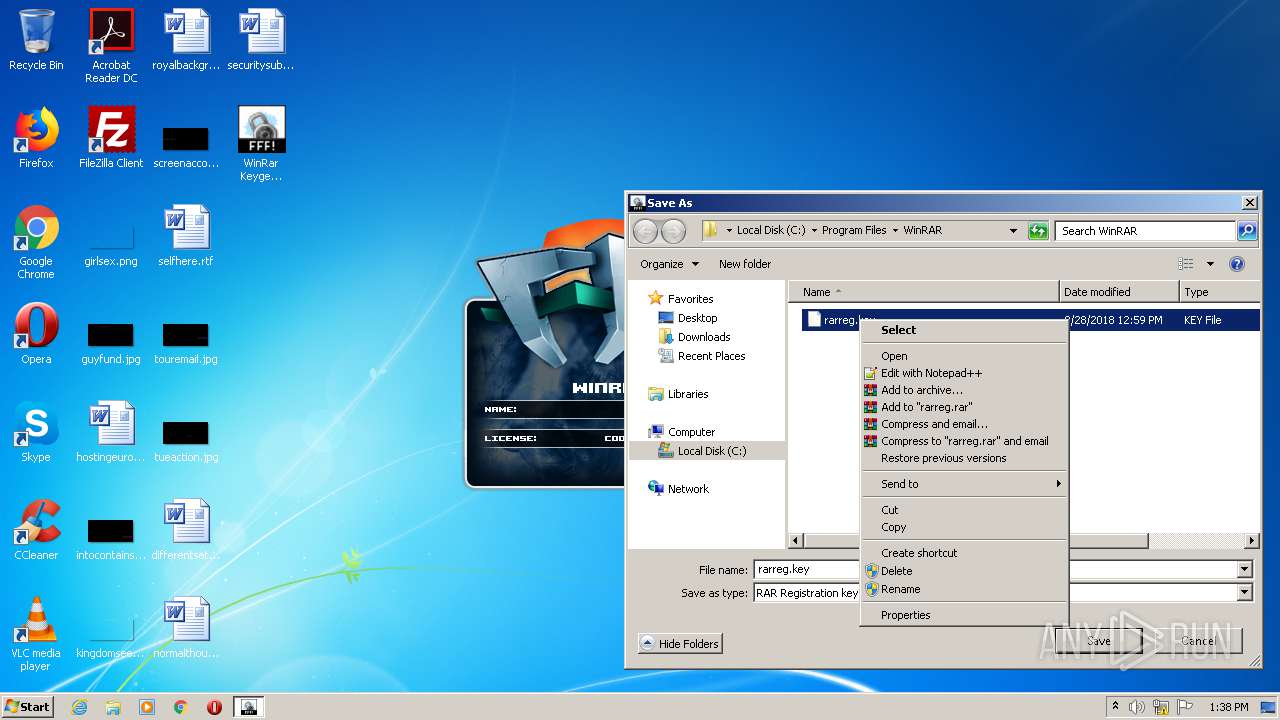Open Internet Explorer from taskbar
Image resolution: width=1280 pixels, height=720 pixels.
pyautogui.click(x=79, y=707)
